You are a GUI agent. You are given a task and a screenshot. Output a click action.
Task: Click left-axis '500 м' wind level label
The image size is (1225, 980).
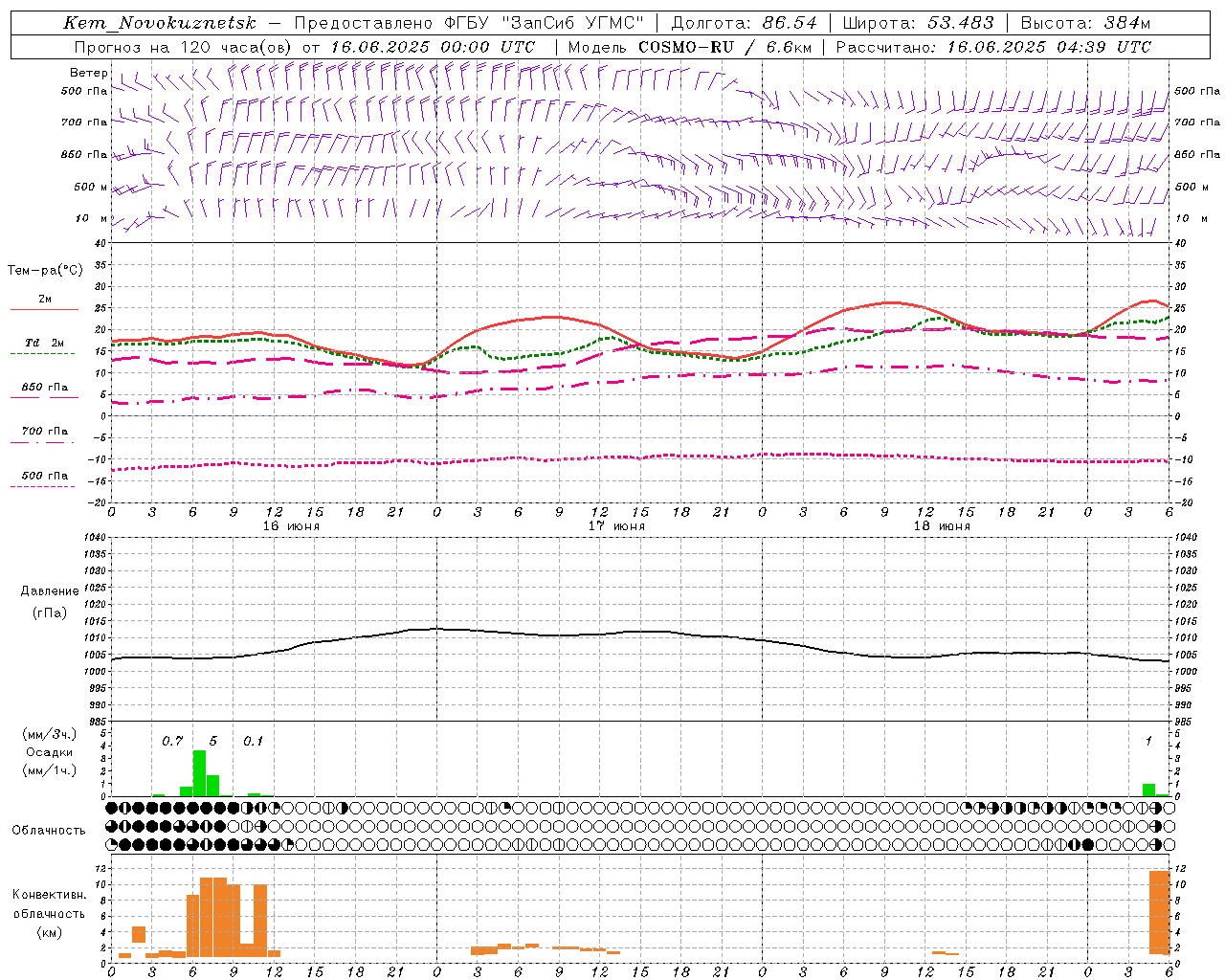pyautogui.click(x=91, y=187)
